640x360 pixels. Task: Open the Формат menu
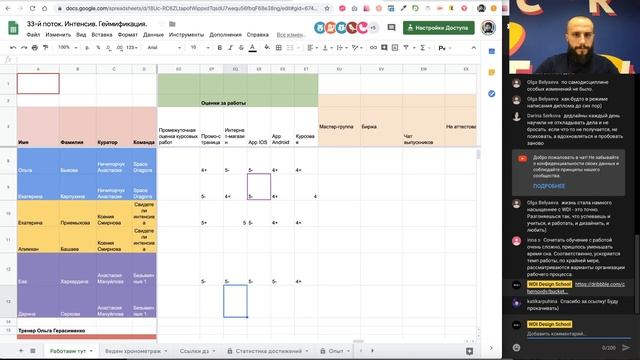128,35
